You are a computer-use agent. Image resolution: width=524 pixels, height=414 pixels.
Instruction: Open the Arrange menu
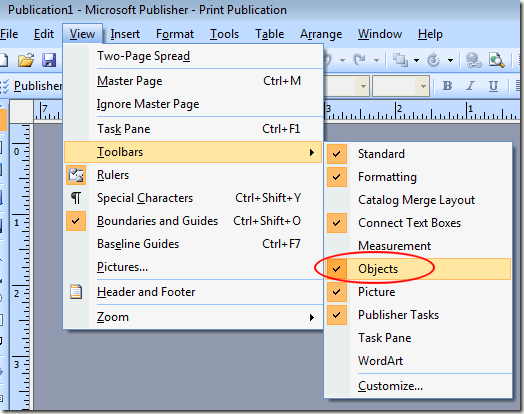tap(321, 34)
